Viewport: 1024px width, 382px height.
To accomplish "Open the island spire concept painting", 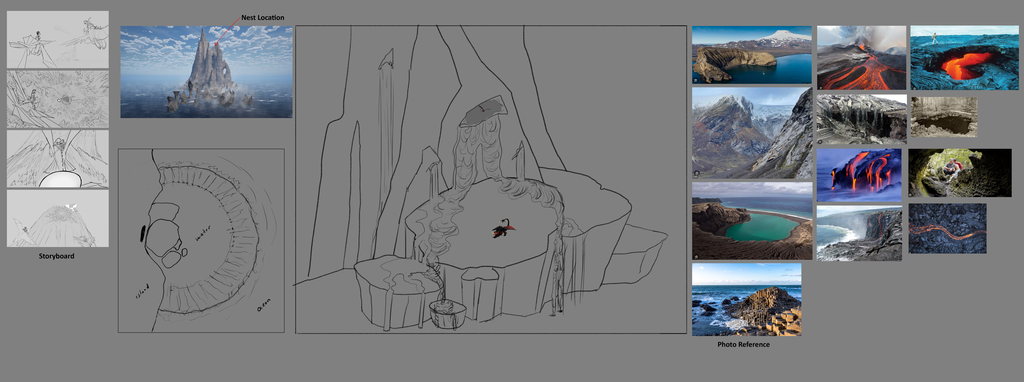I will click(206, 72).
